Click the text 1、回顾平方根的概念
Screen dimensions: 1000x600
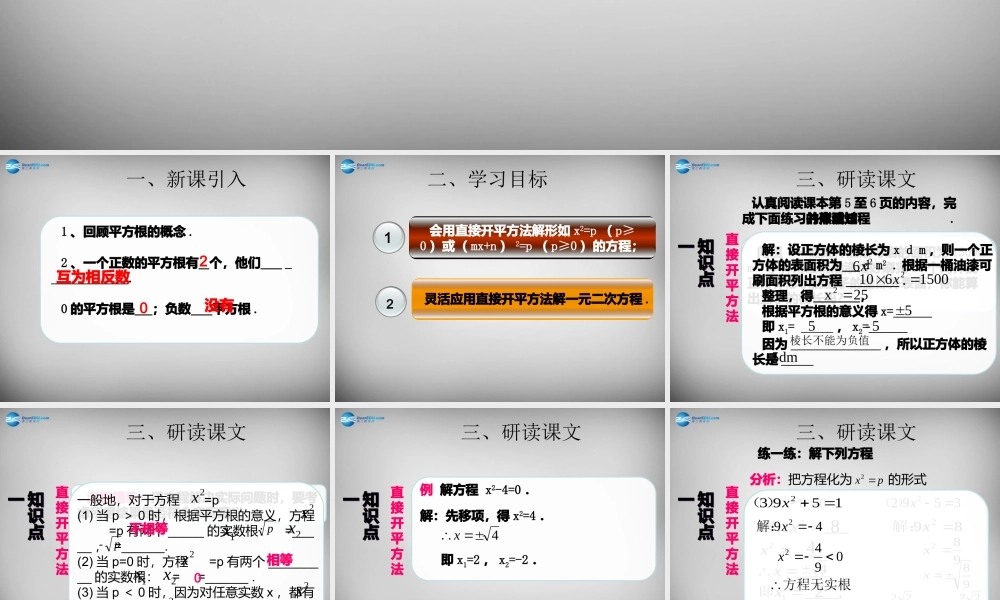[126, 231]
